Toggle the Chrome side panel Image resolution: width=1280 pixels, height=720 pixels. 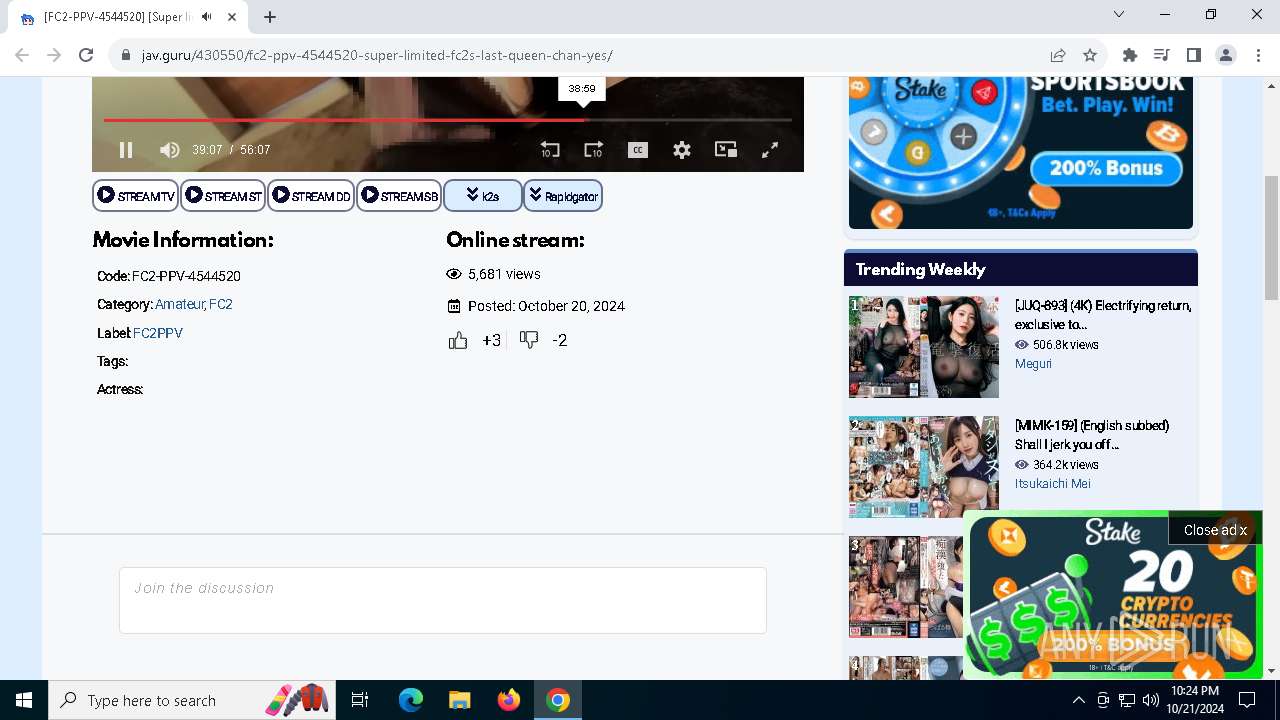(1194, 55)
